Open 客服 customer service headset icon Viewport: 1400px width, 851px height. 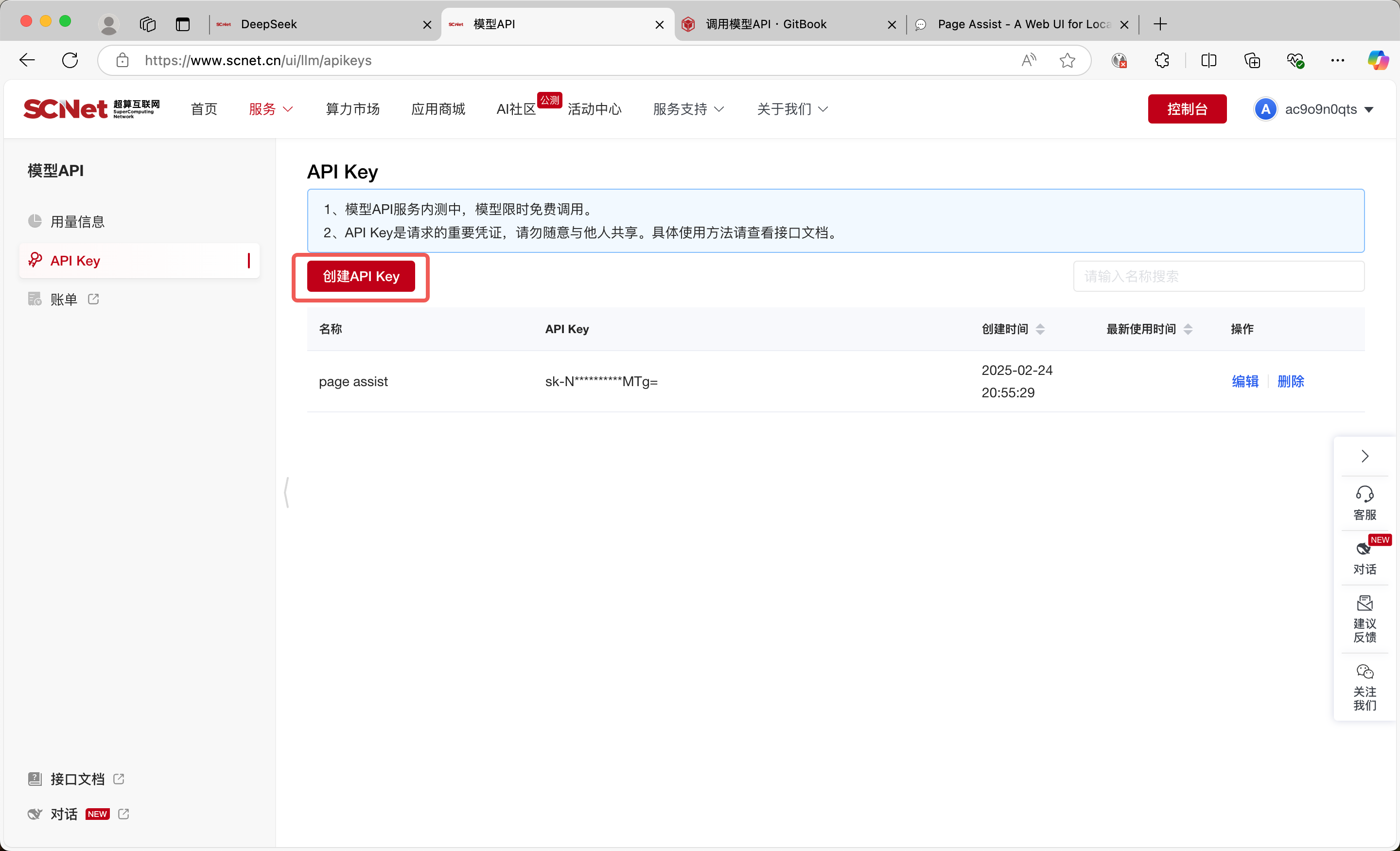[x=1365, y=502]
